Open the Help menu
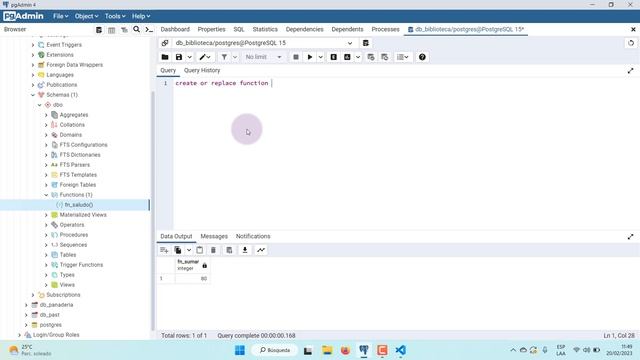The height and width of the screenshot is (360, 640). pyautogui.click(x=141, y=16)
